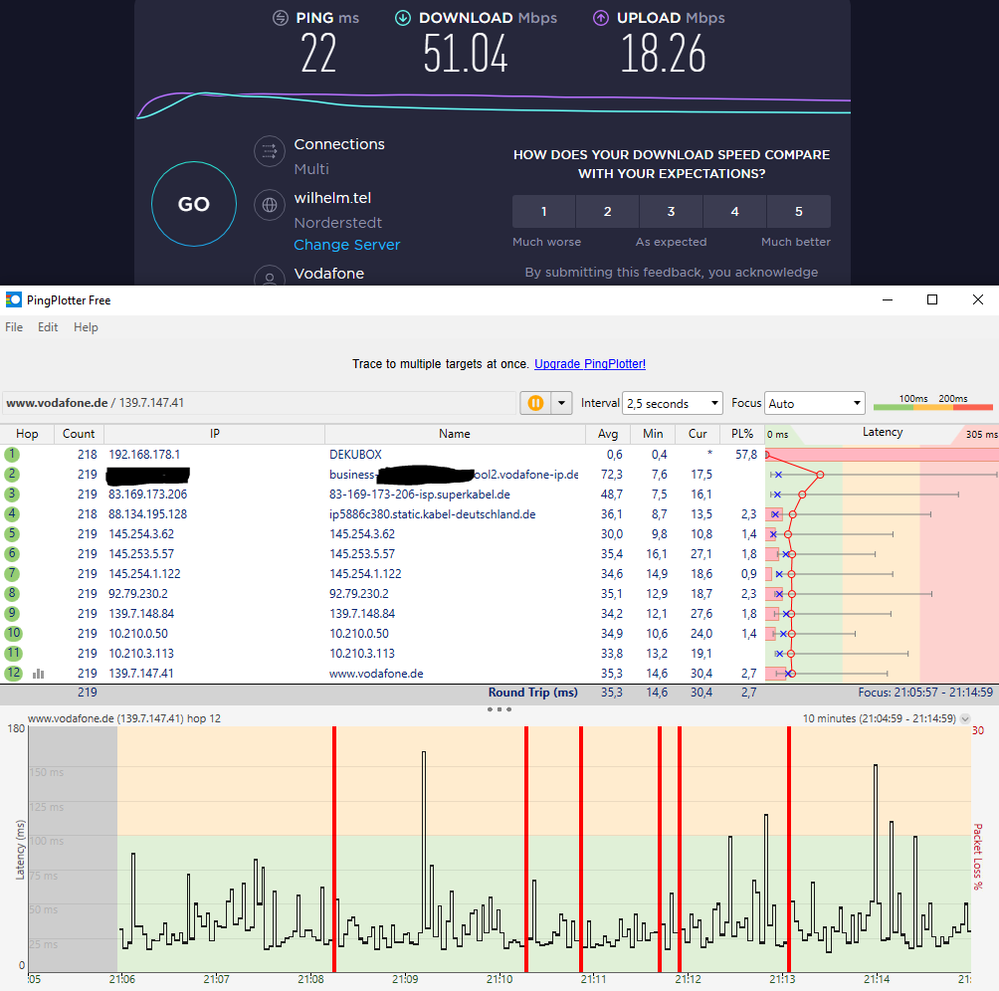
Task: Click the Vodafone user profile icon
Action: [270, 276]
